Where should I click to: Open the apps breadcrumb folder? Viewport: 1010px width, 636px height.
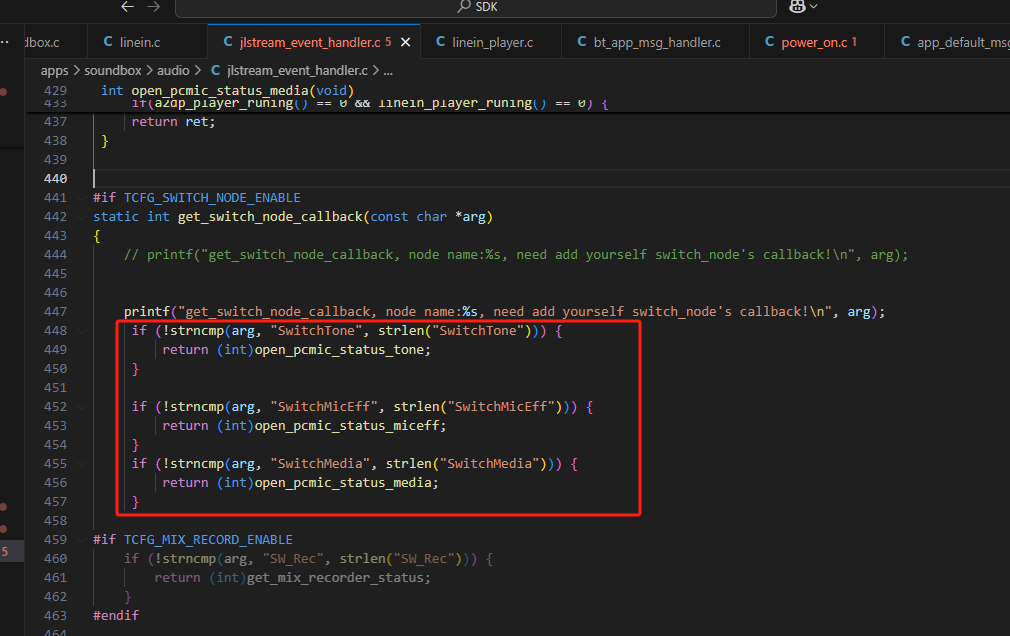54,70
